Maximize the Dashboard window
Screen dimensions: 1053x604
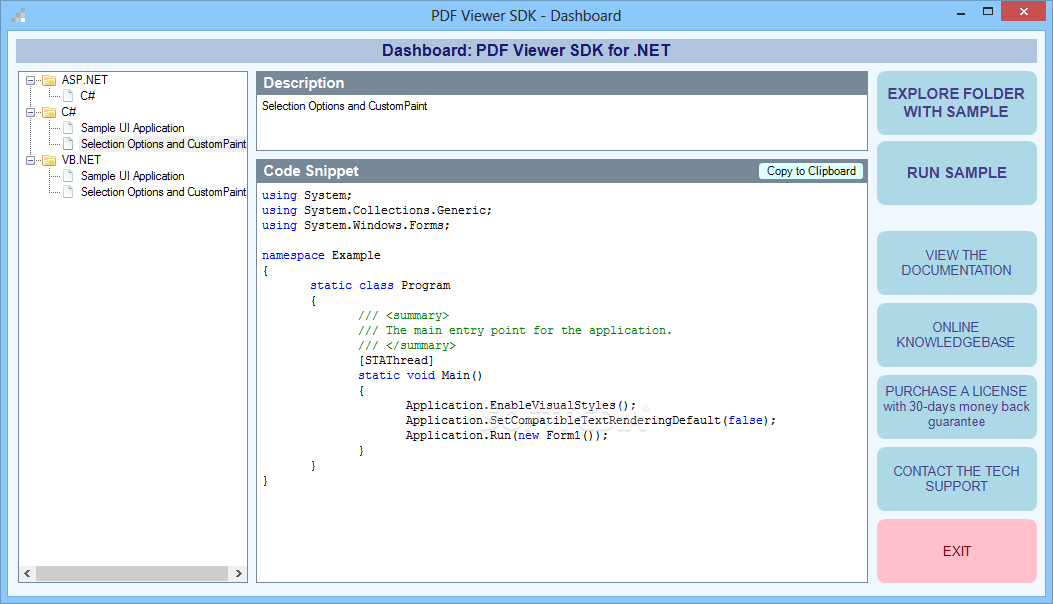click(988, 12)
